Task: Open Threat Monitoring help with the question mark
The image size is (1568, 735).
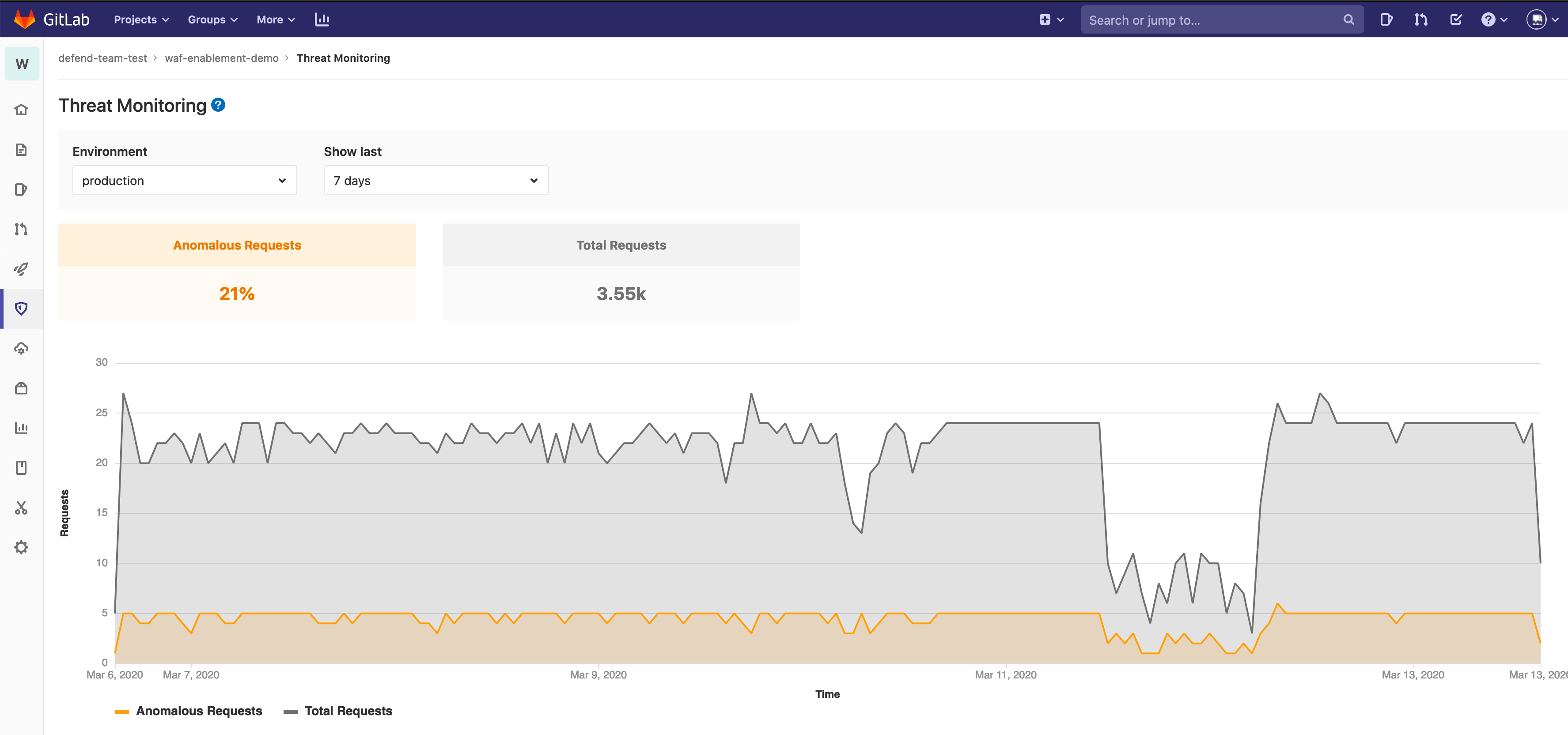Action: click(217, 105)
